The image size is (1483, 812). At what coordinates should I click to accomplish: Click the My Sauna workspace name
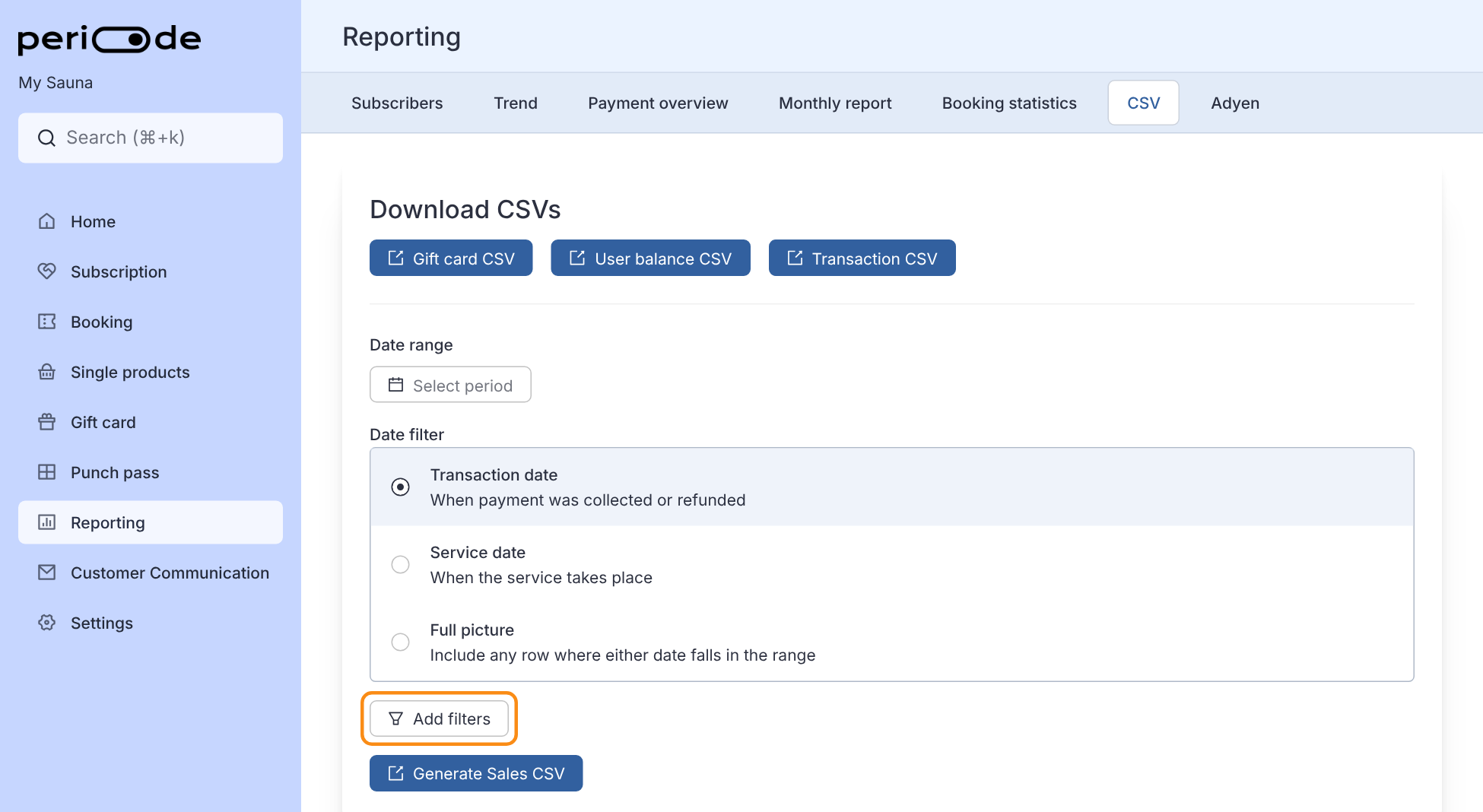point(56,82)
